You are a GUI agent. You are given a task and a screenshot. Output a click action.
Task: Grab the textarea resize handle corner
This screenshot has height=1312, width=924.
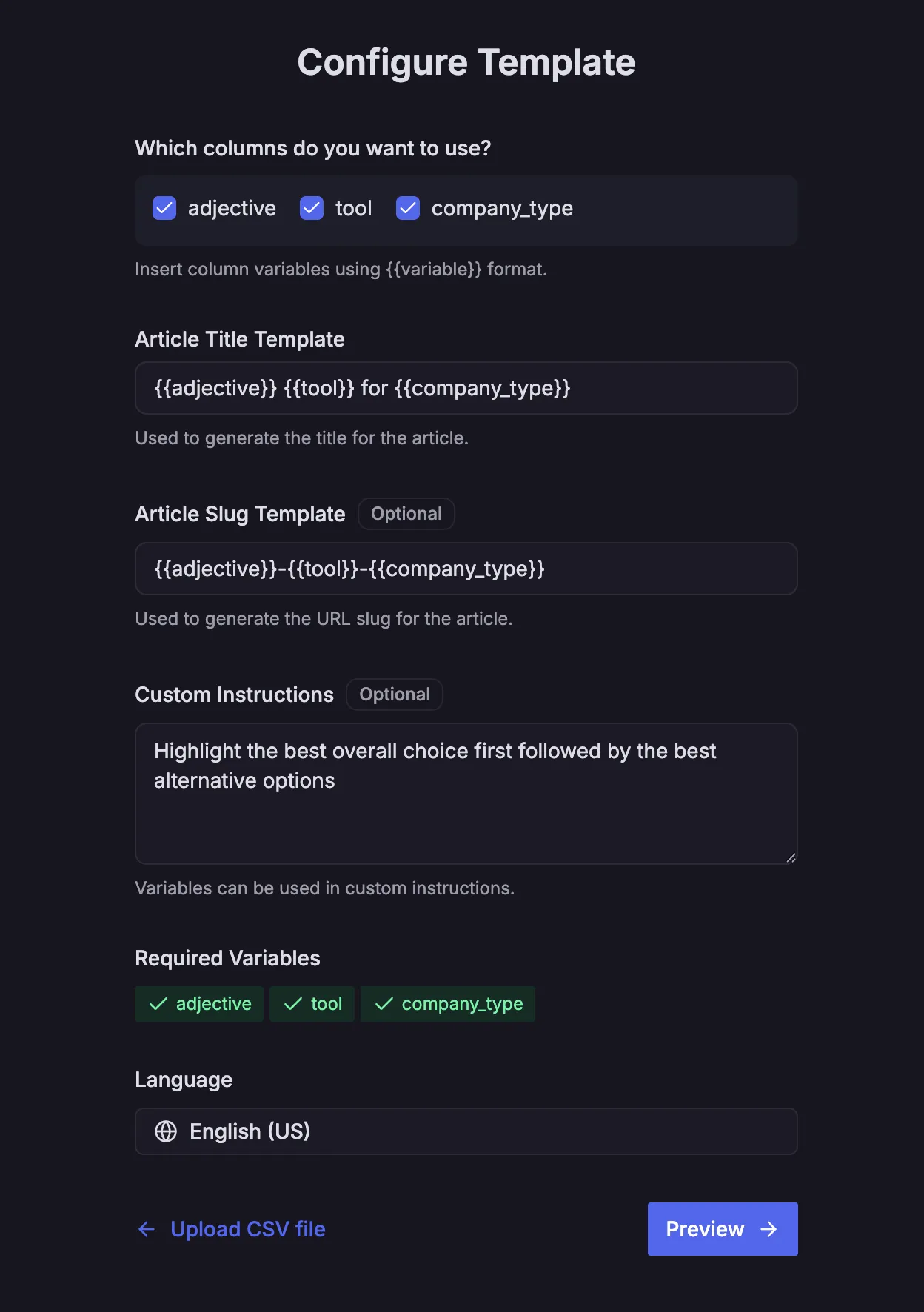791,857
